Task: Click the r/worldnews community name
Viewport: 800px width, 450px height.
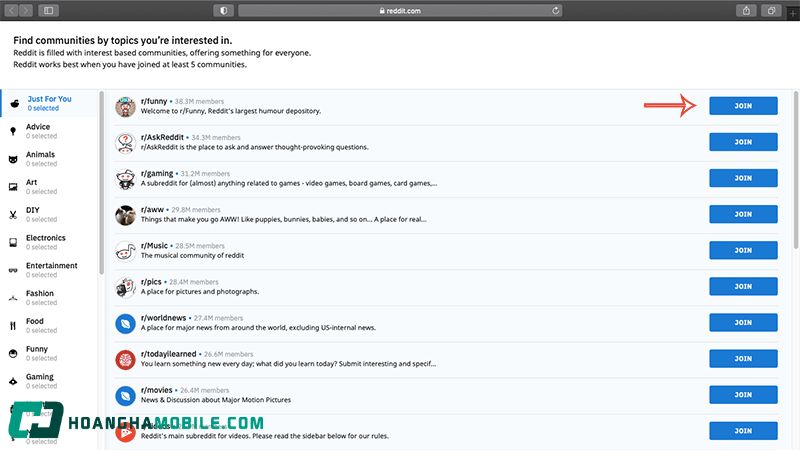Action: coord(163,318)
